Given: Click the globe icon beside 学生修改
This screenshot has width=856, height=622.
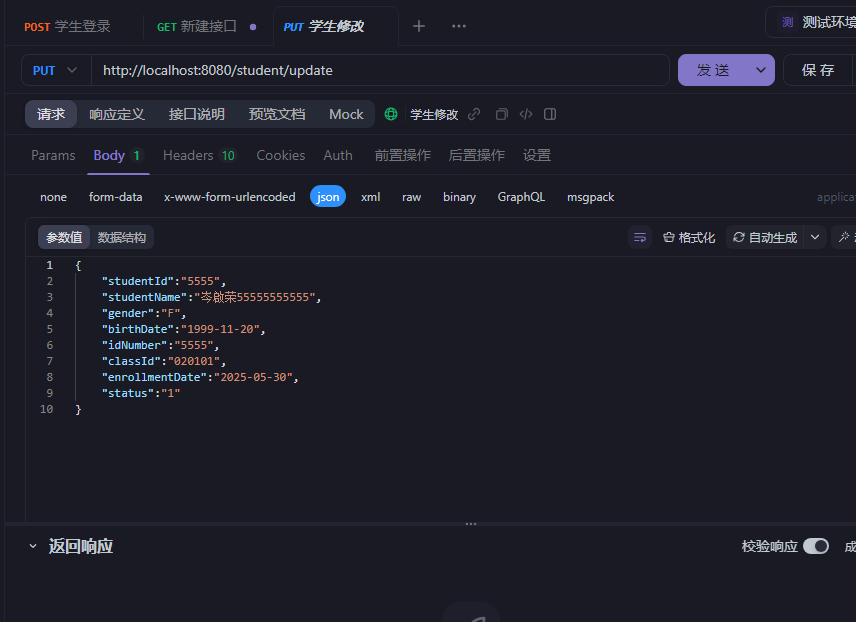Looking at the screenshot, I should (x=391, y=114).
